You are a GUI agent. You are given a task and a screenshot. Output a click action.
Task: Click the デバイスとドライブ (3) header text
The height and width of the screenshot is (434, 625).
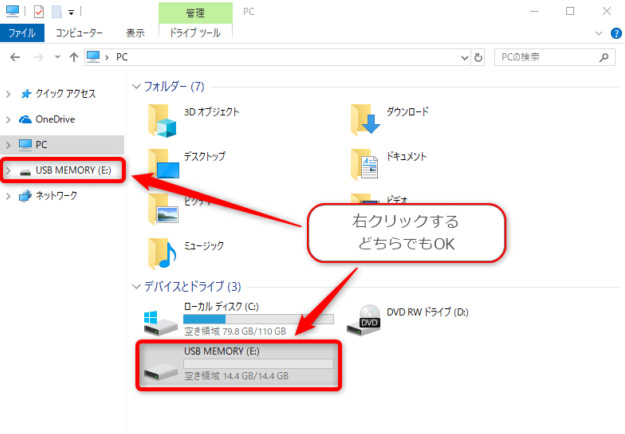pyautogui.click(x=193, y=287)
